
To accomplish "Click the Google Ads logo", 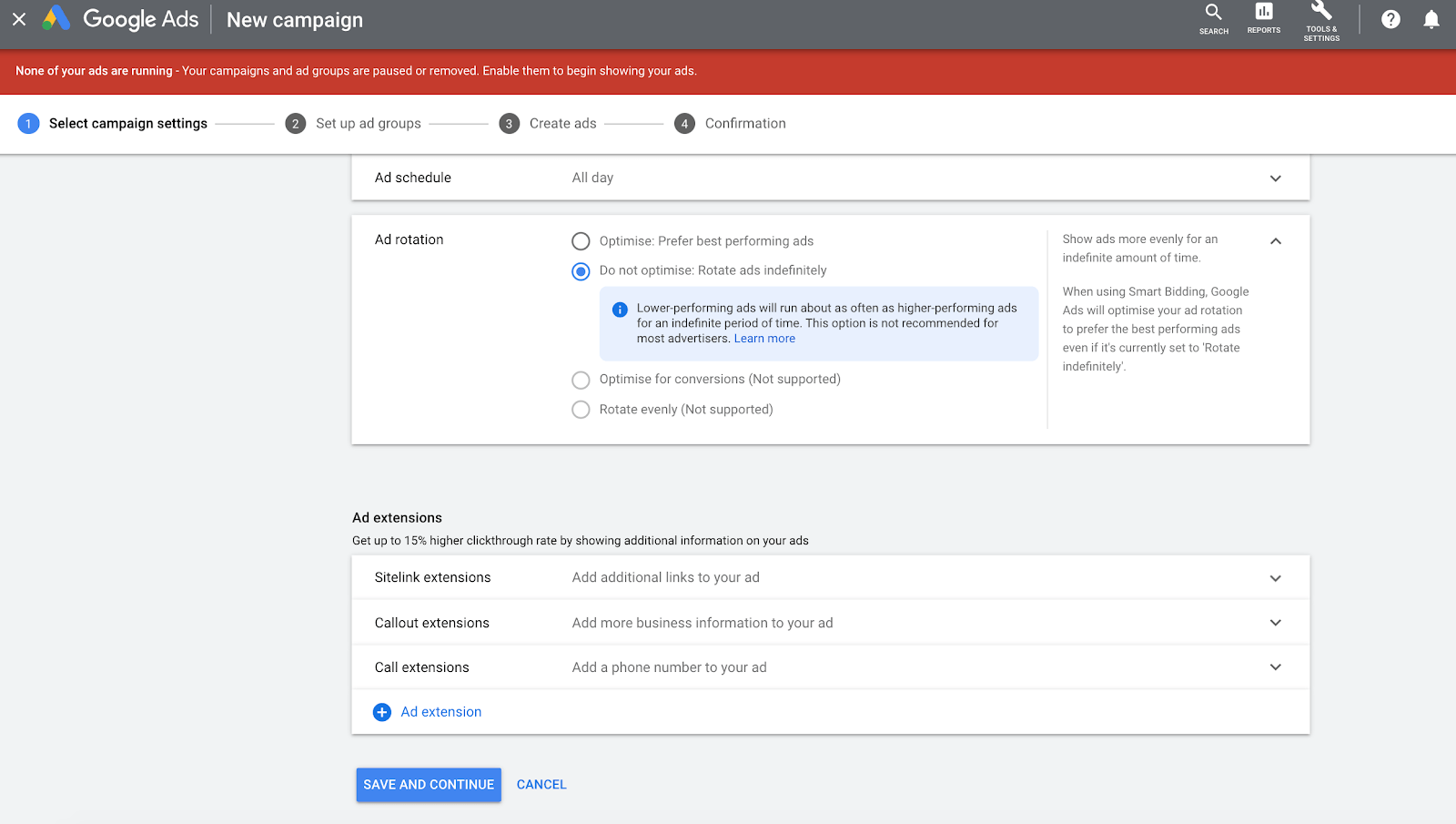I will point(127,19).
